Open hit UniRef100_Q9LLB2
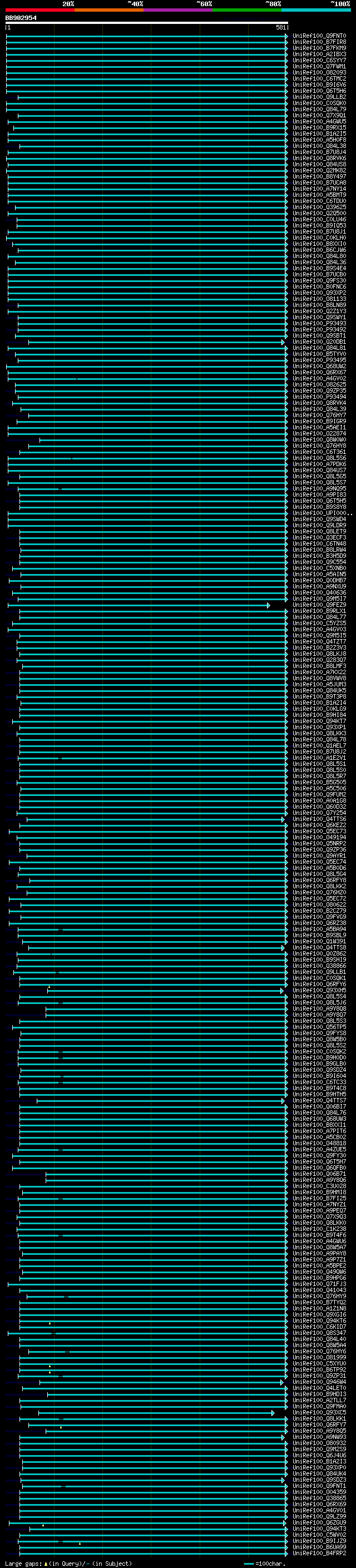The height and width of the screenshot is (1568, 356). (x=319, y=97)
